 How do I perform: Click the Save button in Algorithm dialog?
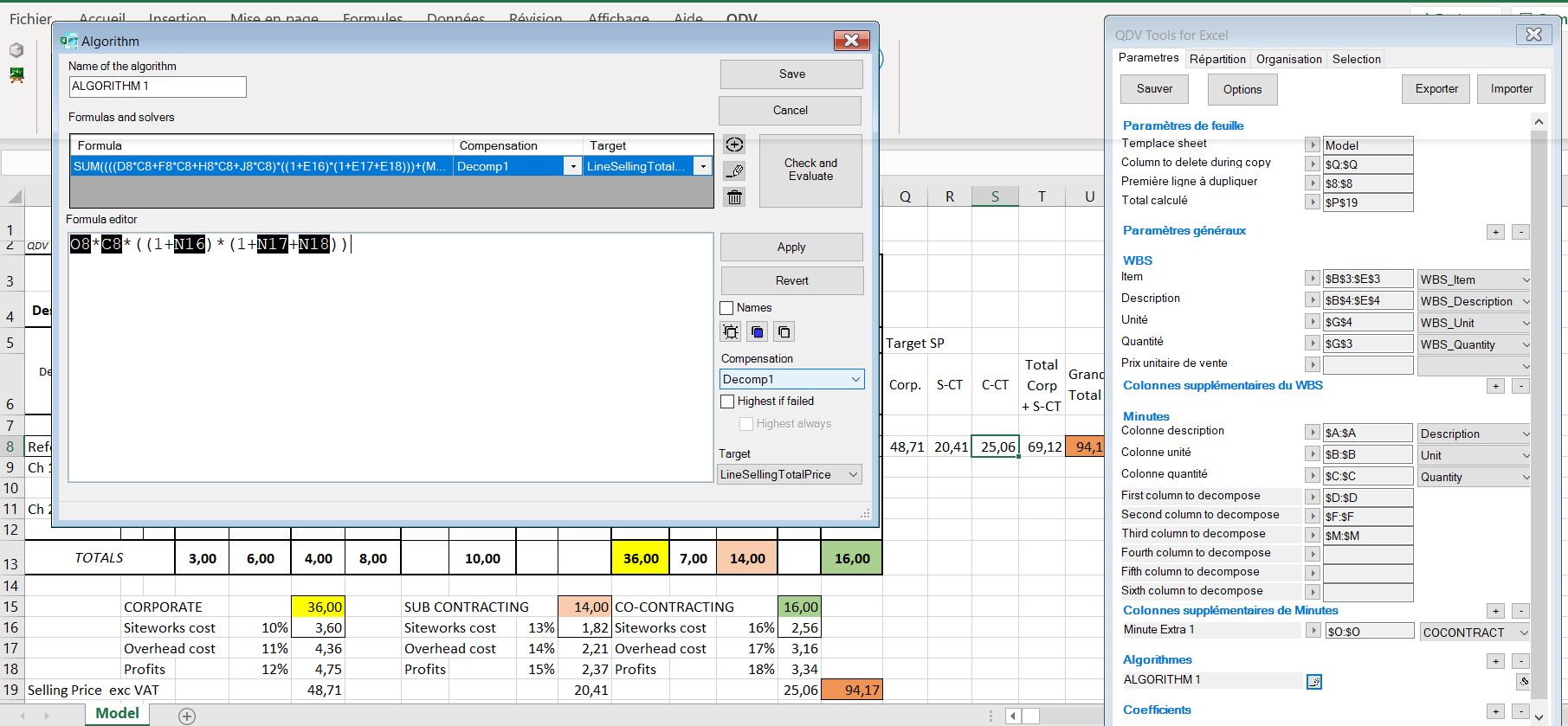click(791, 74)
